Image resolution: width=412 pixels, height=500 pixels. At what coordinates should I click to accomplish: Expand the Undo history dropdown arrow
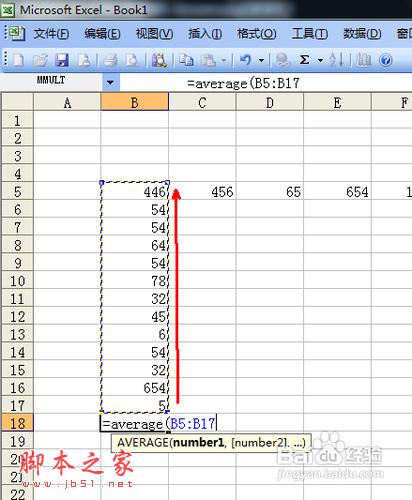coord(261,60)
